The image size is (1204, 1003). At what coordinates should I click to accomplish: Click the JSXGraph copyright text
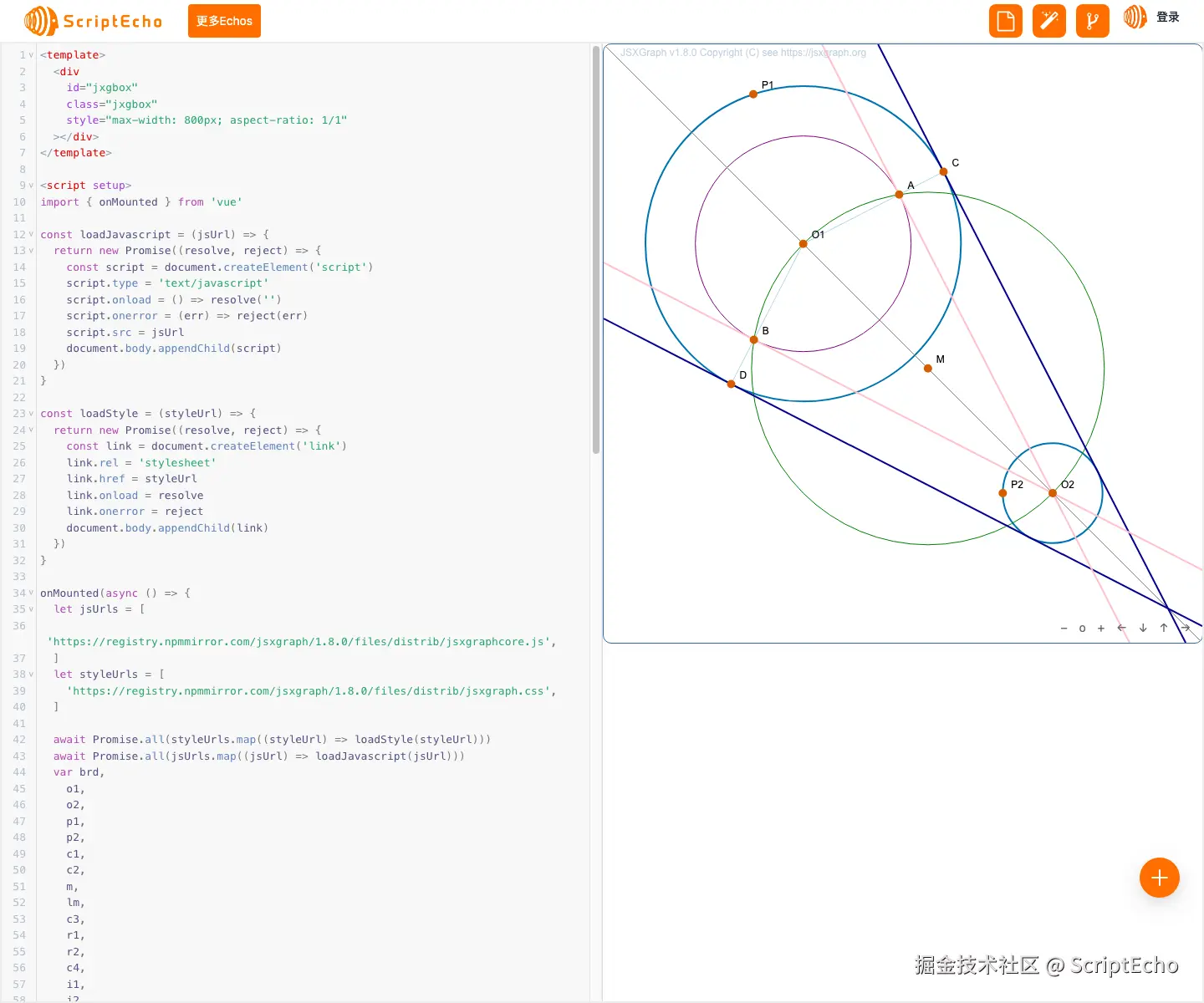click(743, 53)
